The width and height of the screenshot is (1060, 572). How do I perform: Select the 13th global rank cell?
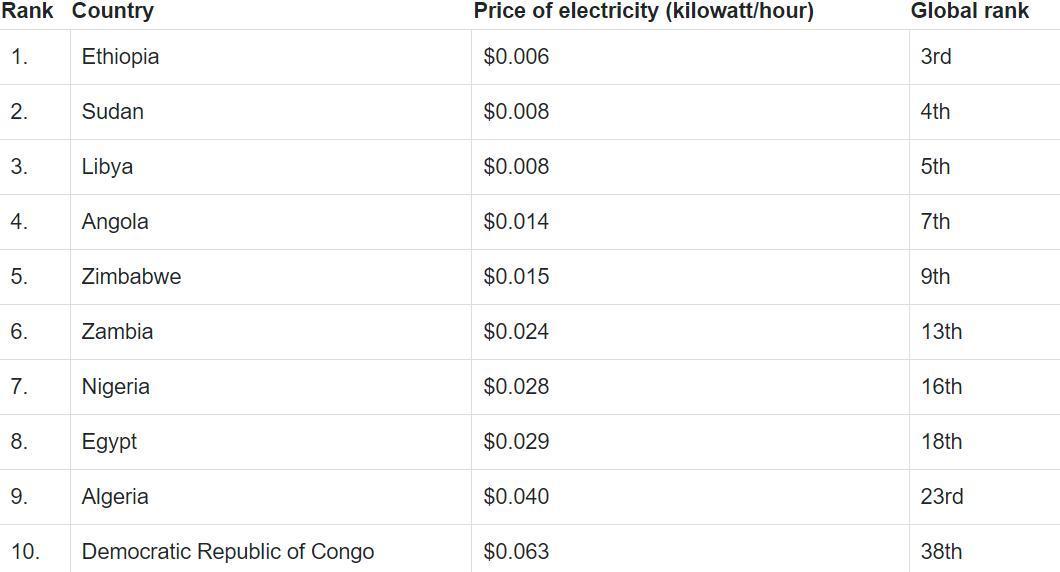click(941, 332)
